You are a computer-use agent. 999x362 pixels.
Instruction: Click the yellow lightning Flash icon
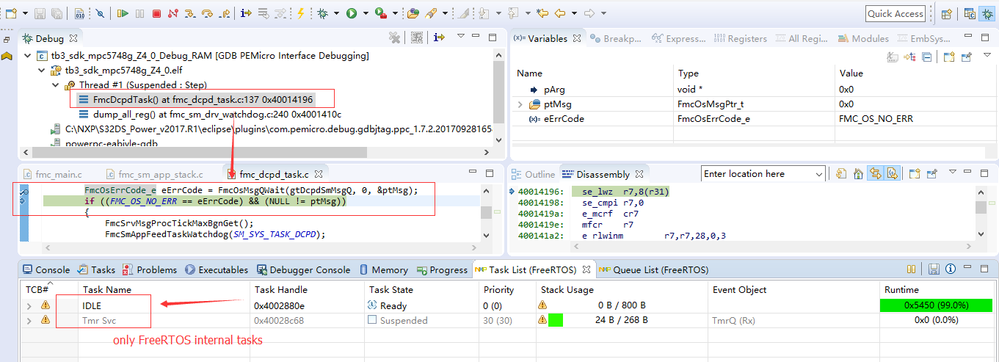coord(300,13)
